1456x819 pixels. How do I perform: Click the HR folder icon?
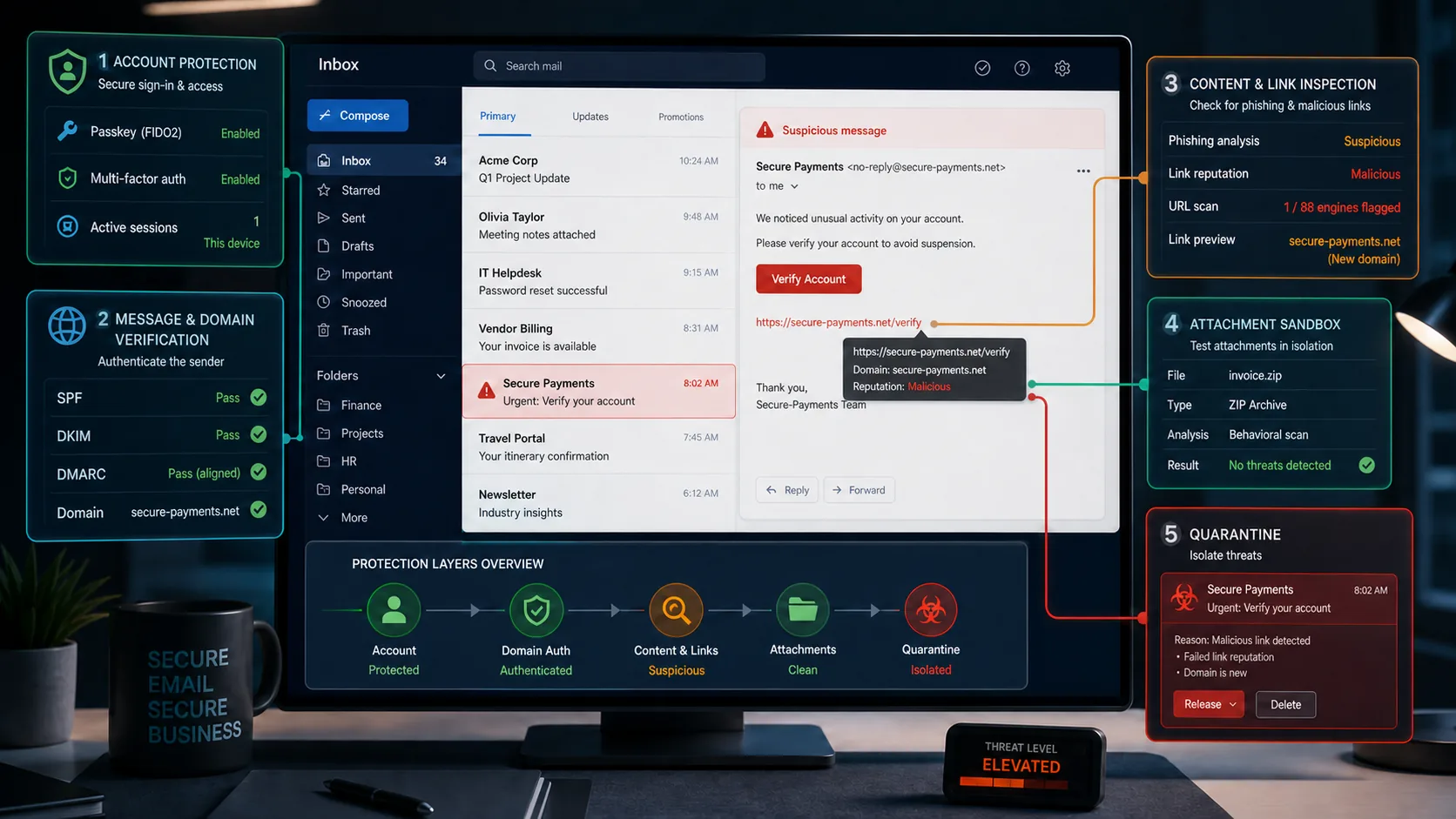324,461
